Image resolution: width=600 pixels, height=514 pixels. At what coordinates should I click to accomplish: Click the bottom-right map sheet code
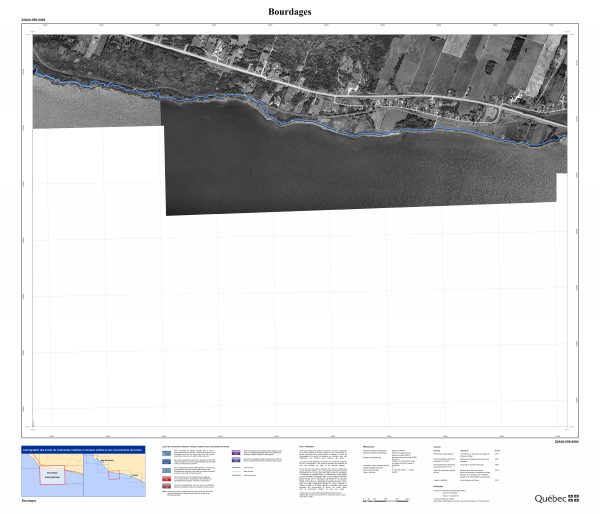[567, 440]
